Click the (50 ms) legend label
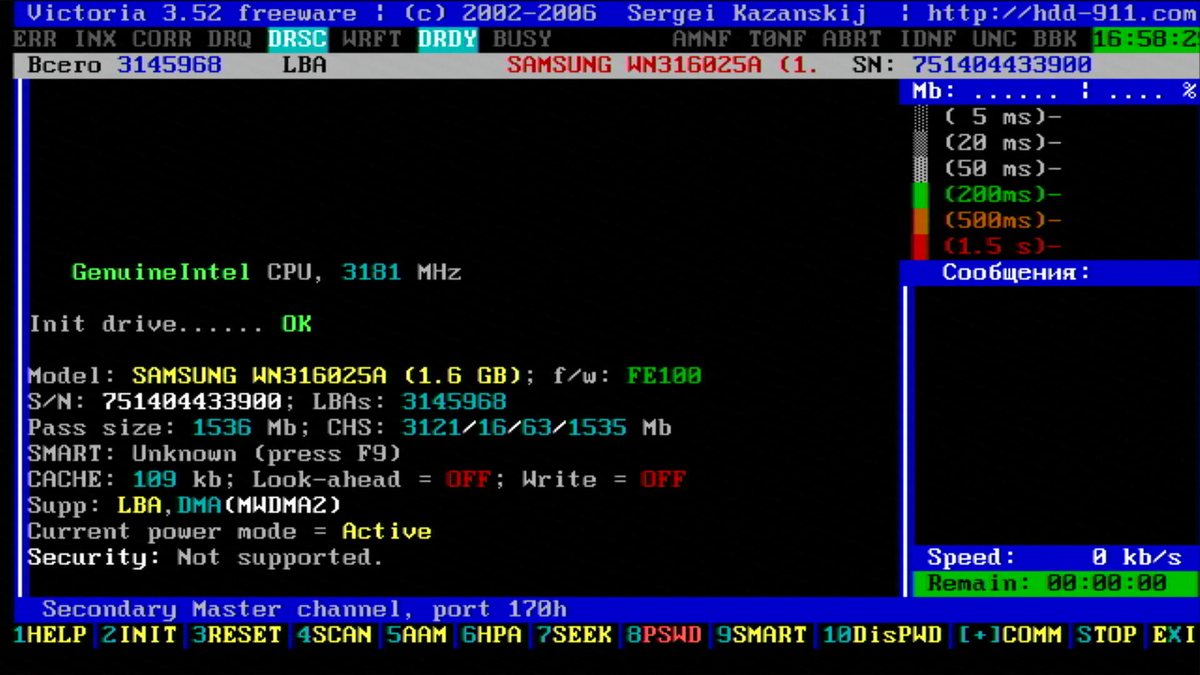 pyautogui.click(x=1003, y=169)
